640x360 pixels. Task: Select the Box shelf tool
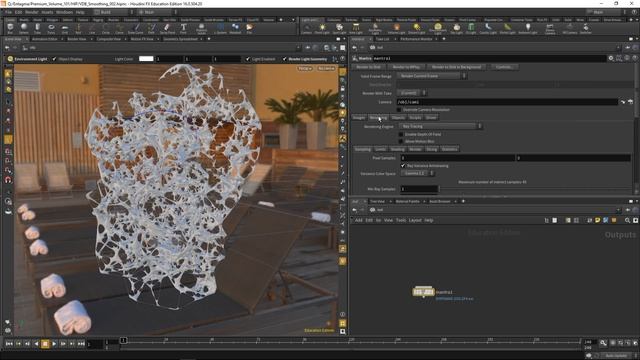10,28
